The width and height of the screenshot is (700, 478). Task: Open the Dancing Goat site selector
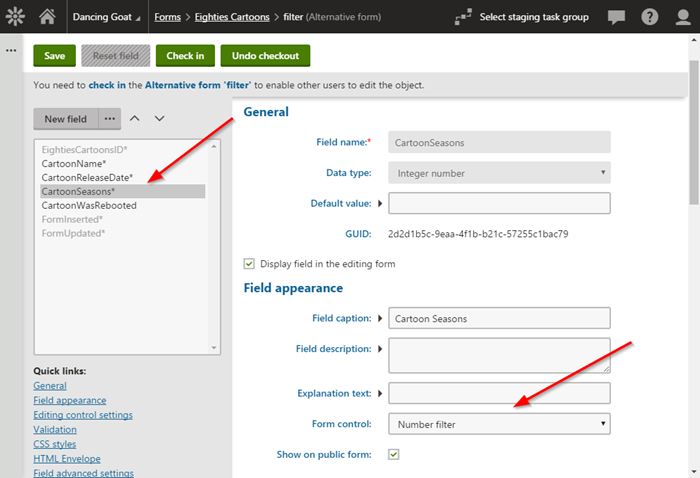pos(106,17)
